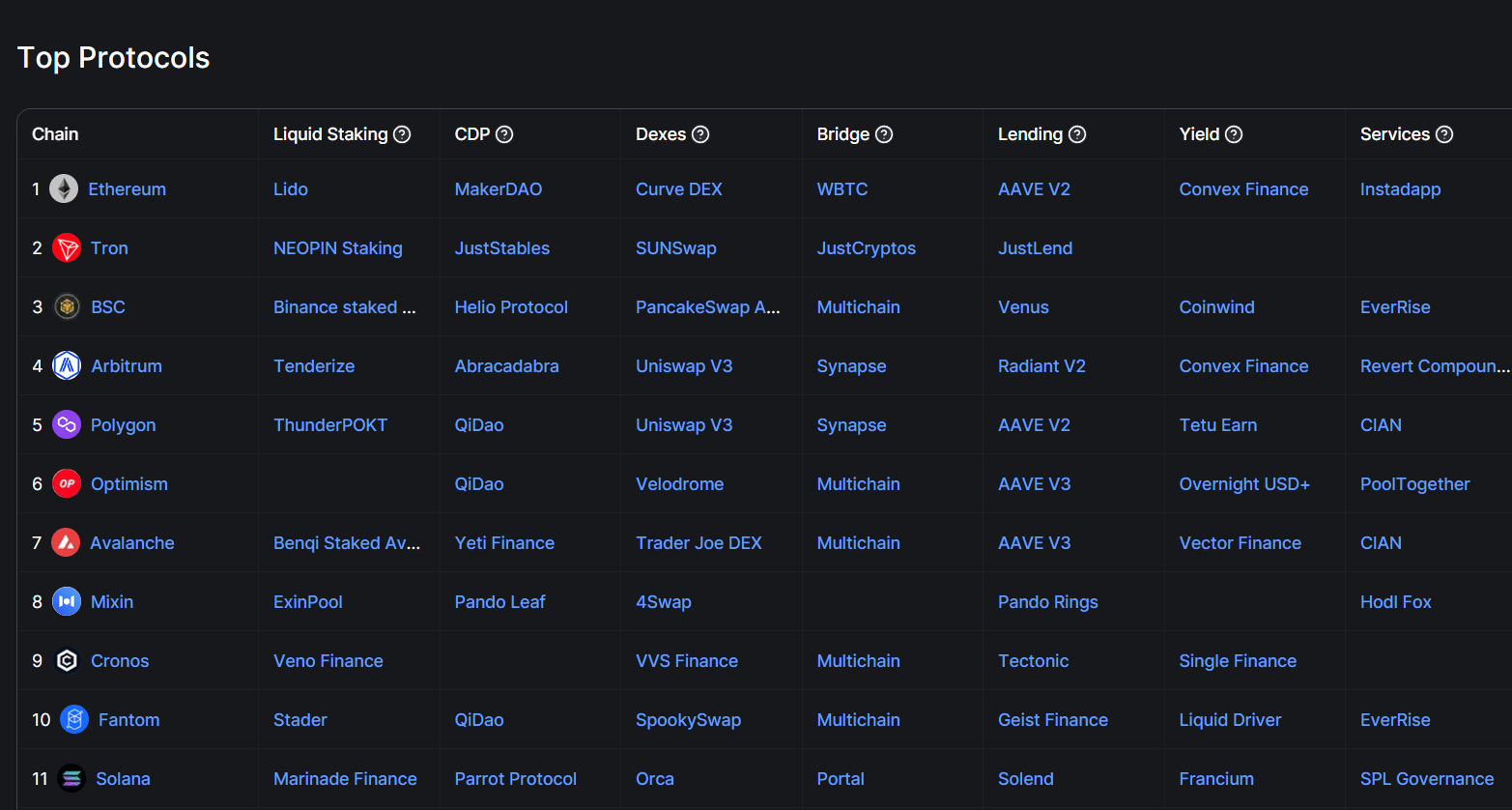1512x810 pixels.
Task: Click the Lending column header
Action: point(1030,134)
